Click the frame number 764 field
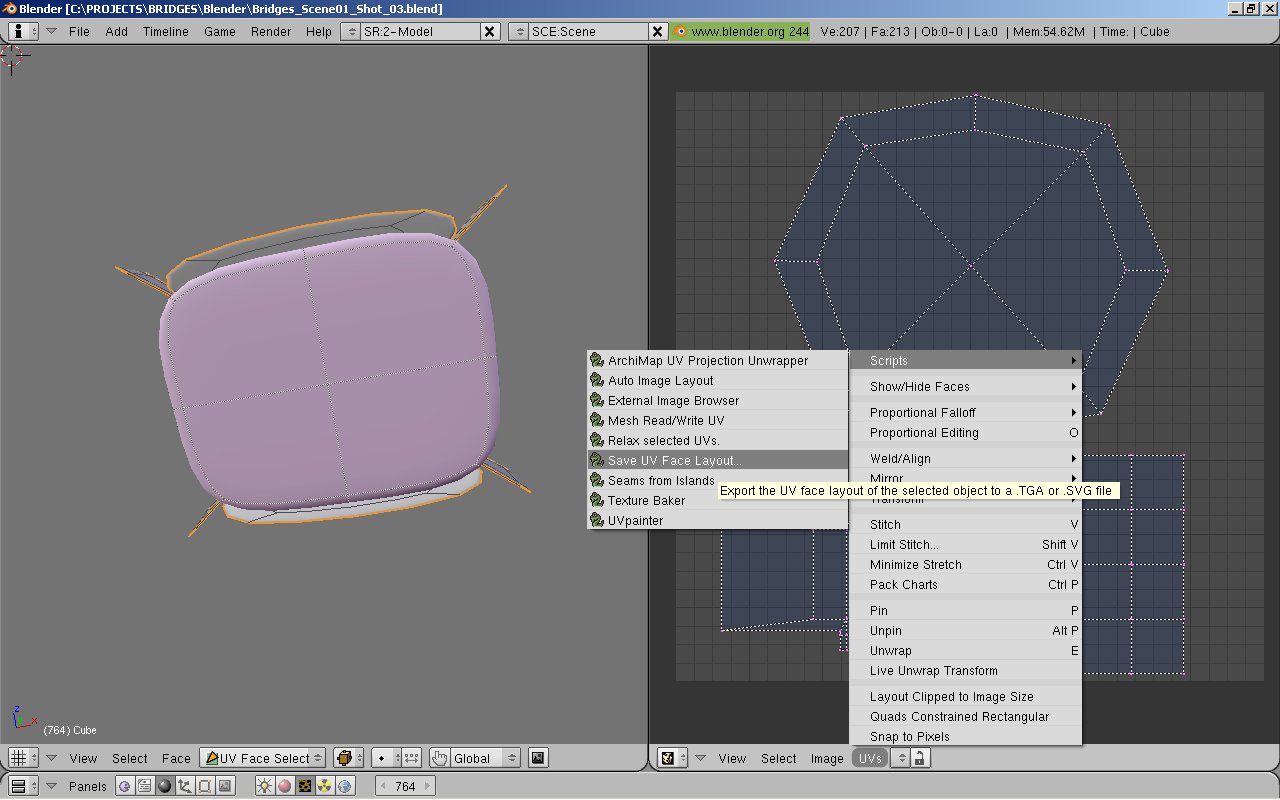The image size is (1280, 800). 405,786
